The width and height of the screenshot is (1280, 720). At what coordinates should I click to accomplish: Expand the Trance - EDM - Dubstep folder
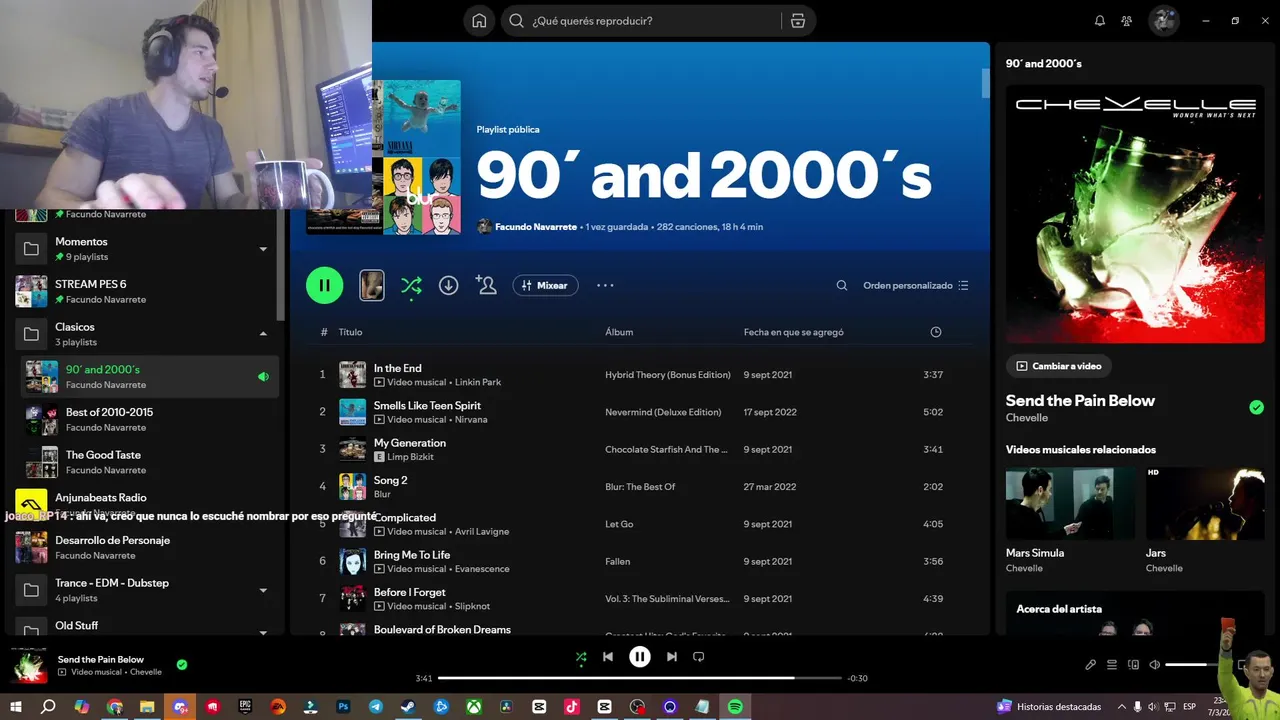coord(263,590)
